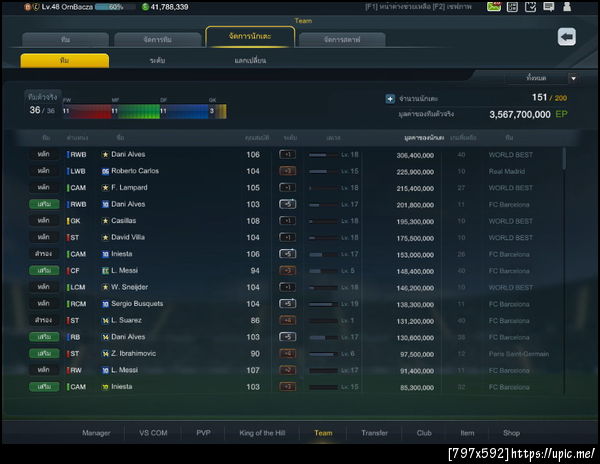This screenshot has width=600, height=464.
Task: Toggle the green status badge of RB Dani Alves row
Action: (x=44, y=337)
